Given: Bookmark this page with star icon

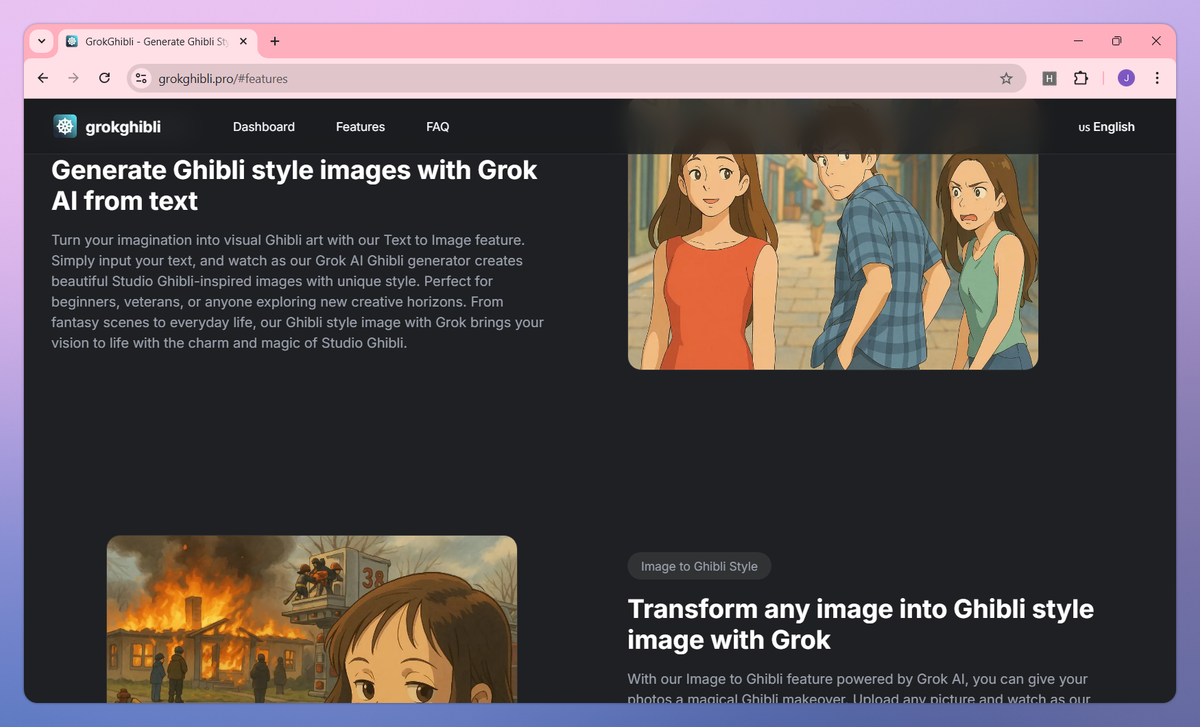Looking at the screenshot, I should point(1006,78).
